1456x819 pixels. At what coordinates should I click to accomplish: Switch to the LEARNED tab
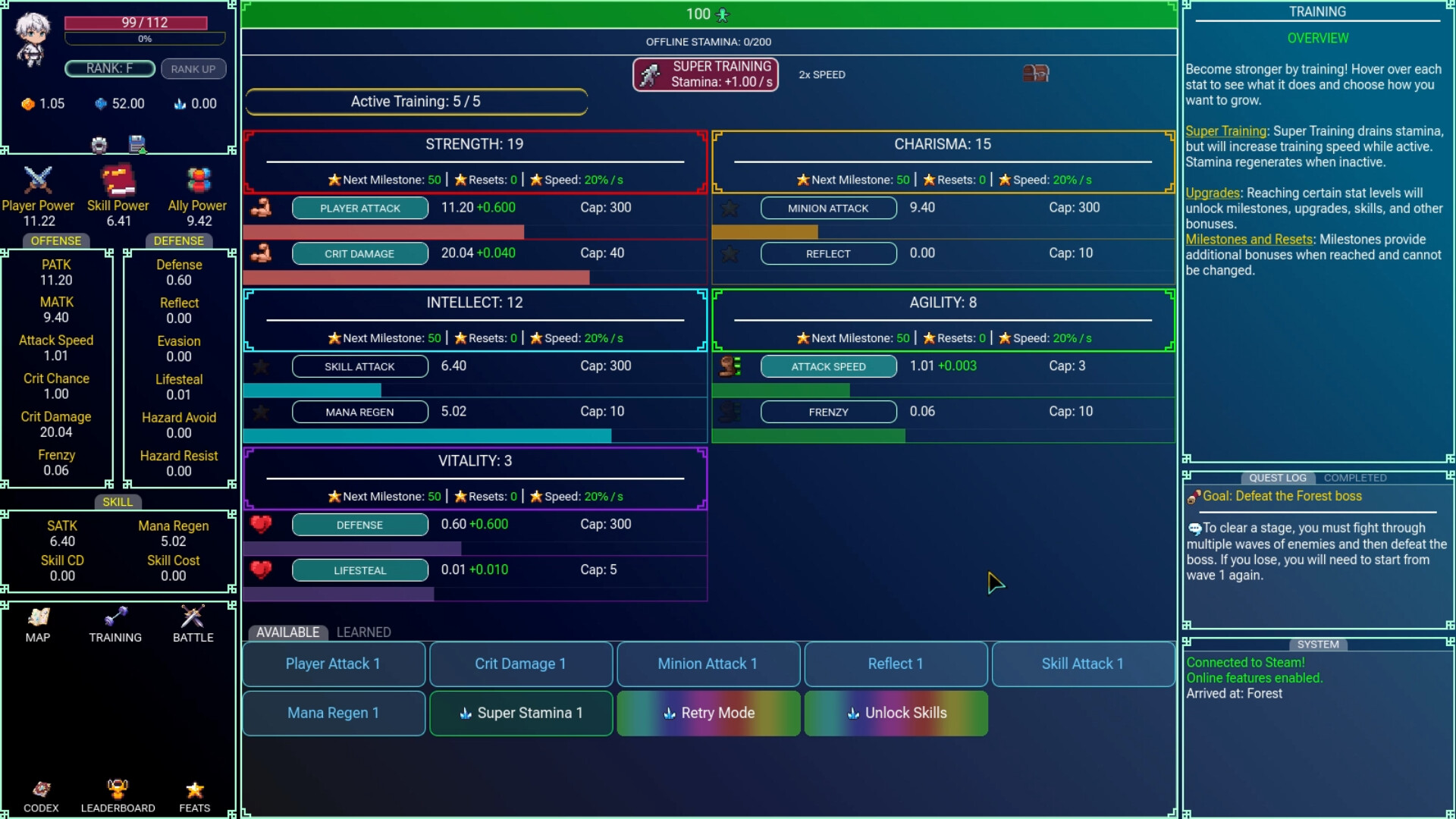(364, 632)
